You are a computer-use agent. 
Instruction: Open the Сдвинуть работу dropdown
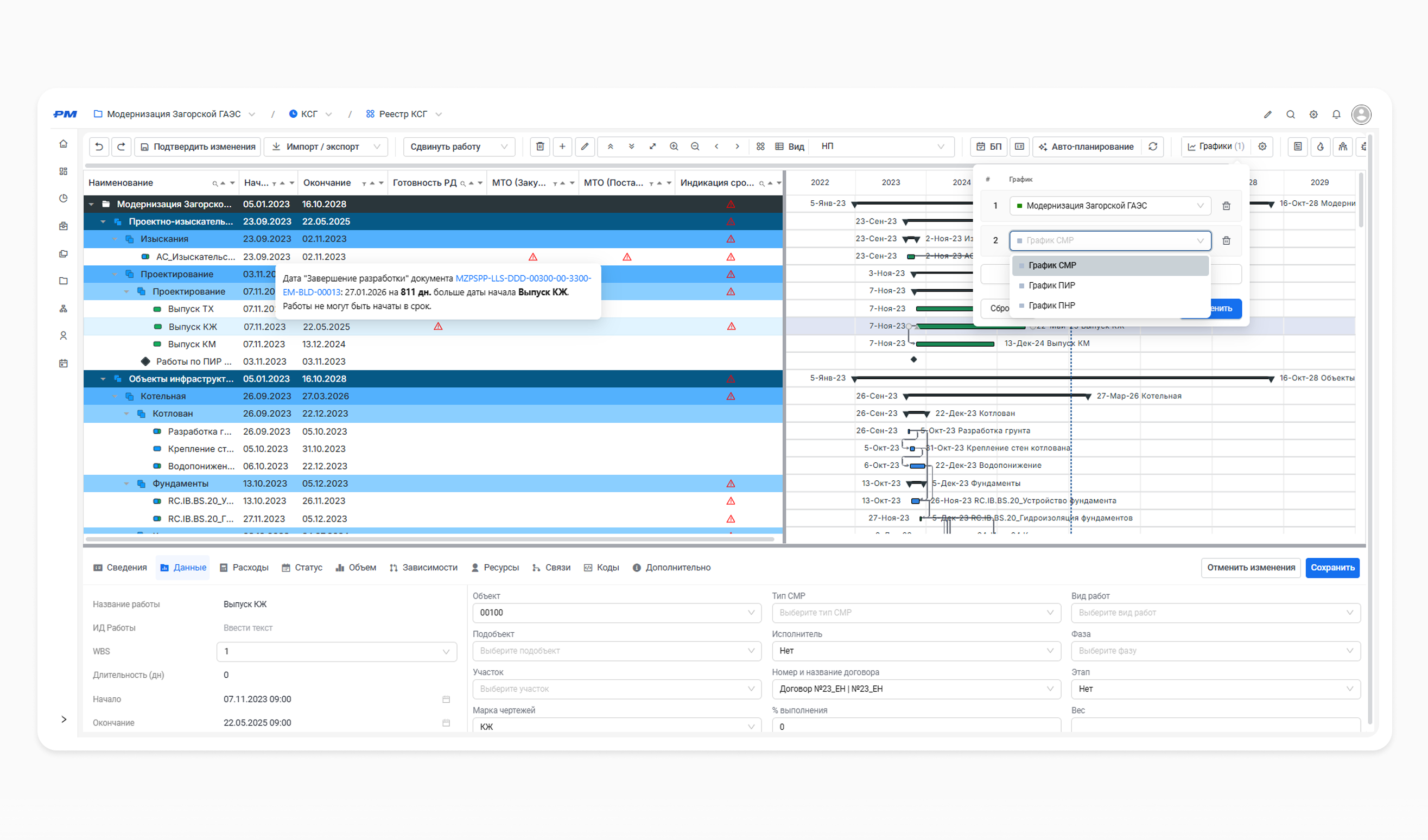pos(459,147)
